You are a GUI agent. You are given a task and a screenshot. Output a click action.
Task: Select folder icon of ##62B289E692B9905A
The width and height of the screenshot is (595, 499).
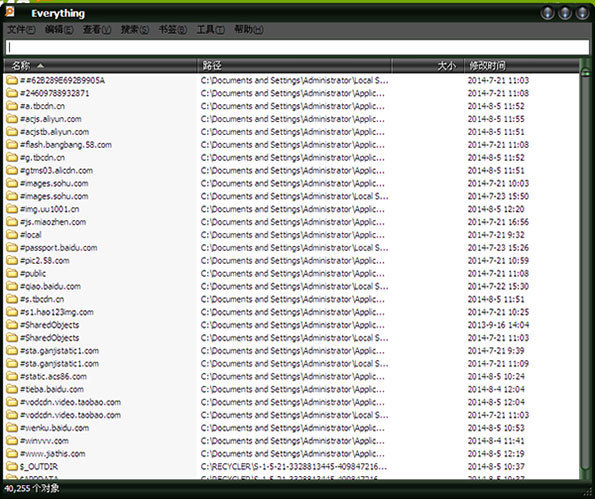(12, 80)
